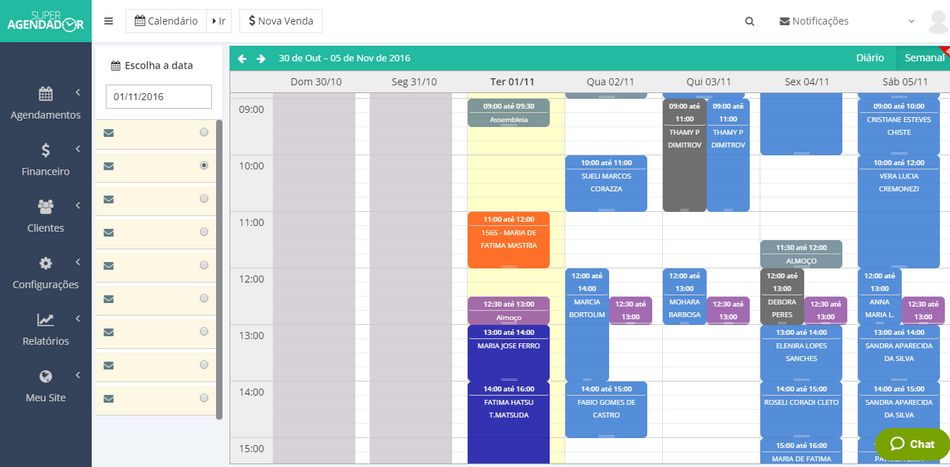
Task: Select radio button in fifth professional row
Action: tap(204, 265)
